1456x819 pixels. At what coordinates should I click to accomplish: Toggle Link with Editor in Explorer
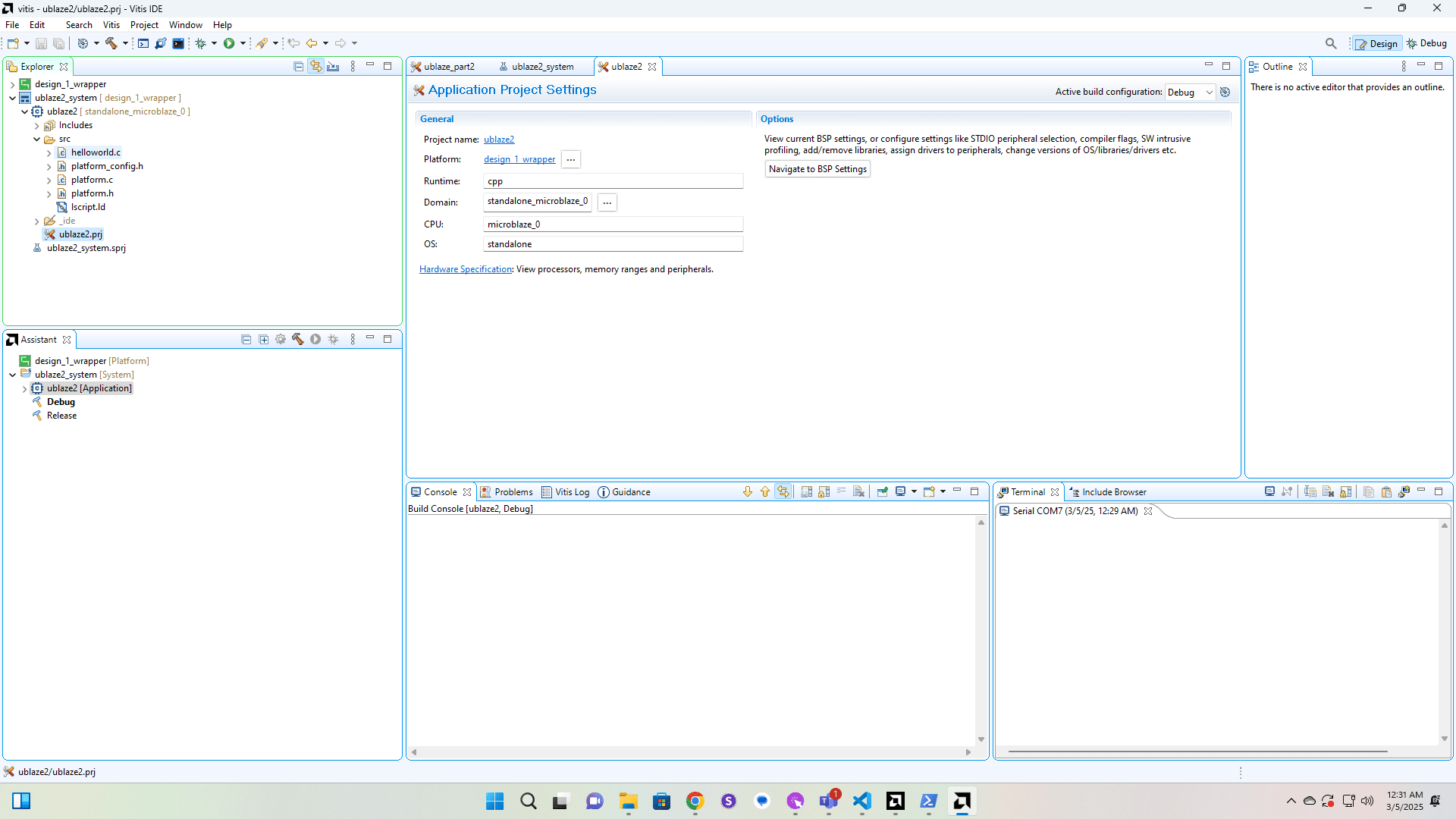pyautogui.click(x=316, y=66)
